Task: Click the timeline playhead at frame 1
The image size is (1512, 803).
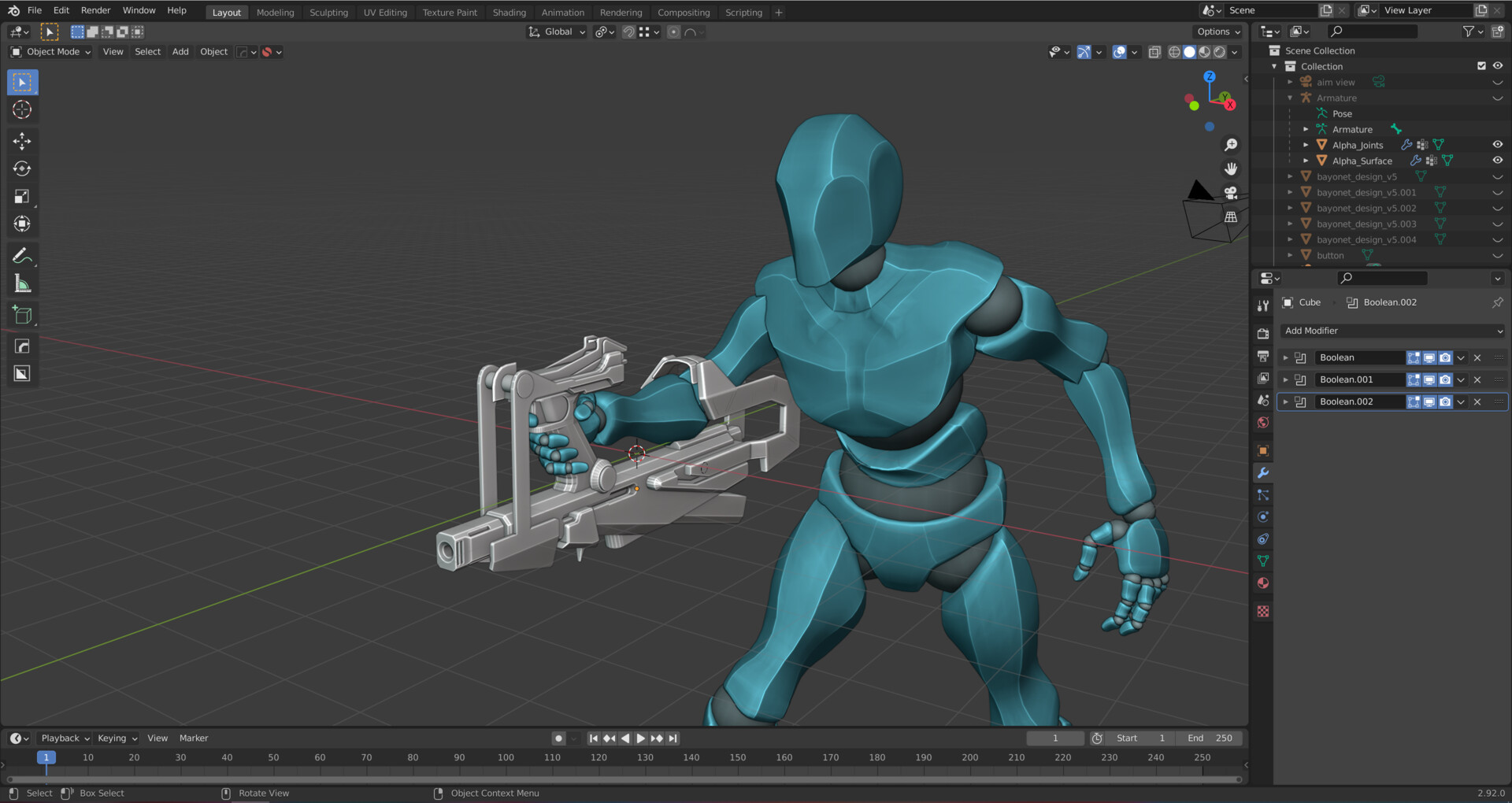Action: click(46, 757)
